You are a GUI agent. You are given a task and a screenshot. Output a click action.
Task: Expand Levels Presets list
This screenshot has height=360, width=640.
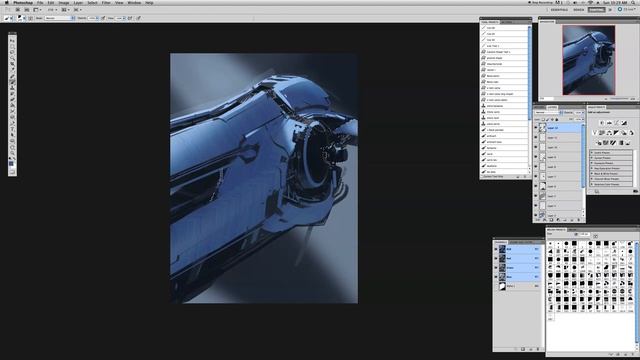coord(592,153)
